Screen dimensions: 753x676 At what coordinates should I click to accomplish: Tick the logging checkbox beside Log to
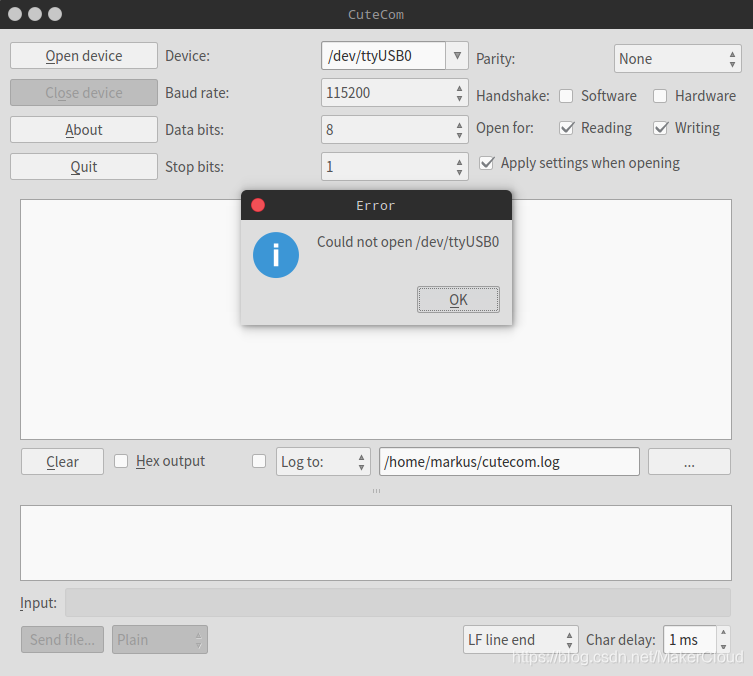(259, 461)
